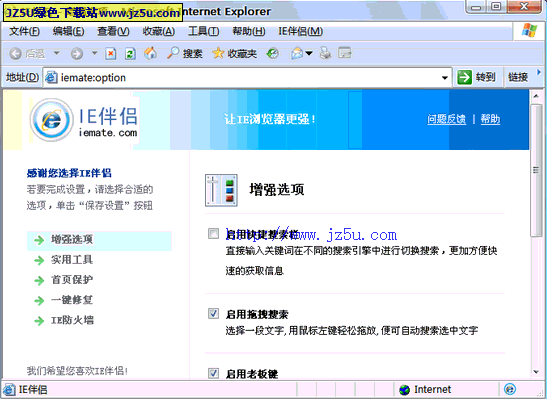The image size is (547, 399).
Task: Click the Refresh page icon
Action: click(x=130, y=53)
